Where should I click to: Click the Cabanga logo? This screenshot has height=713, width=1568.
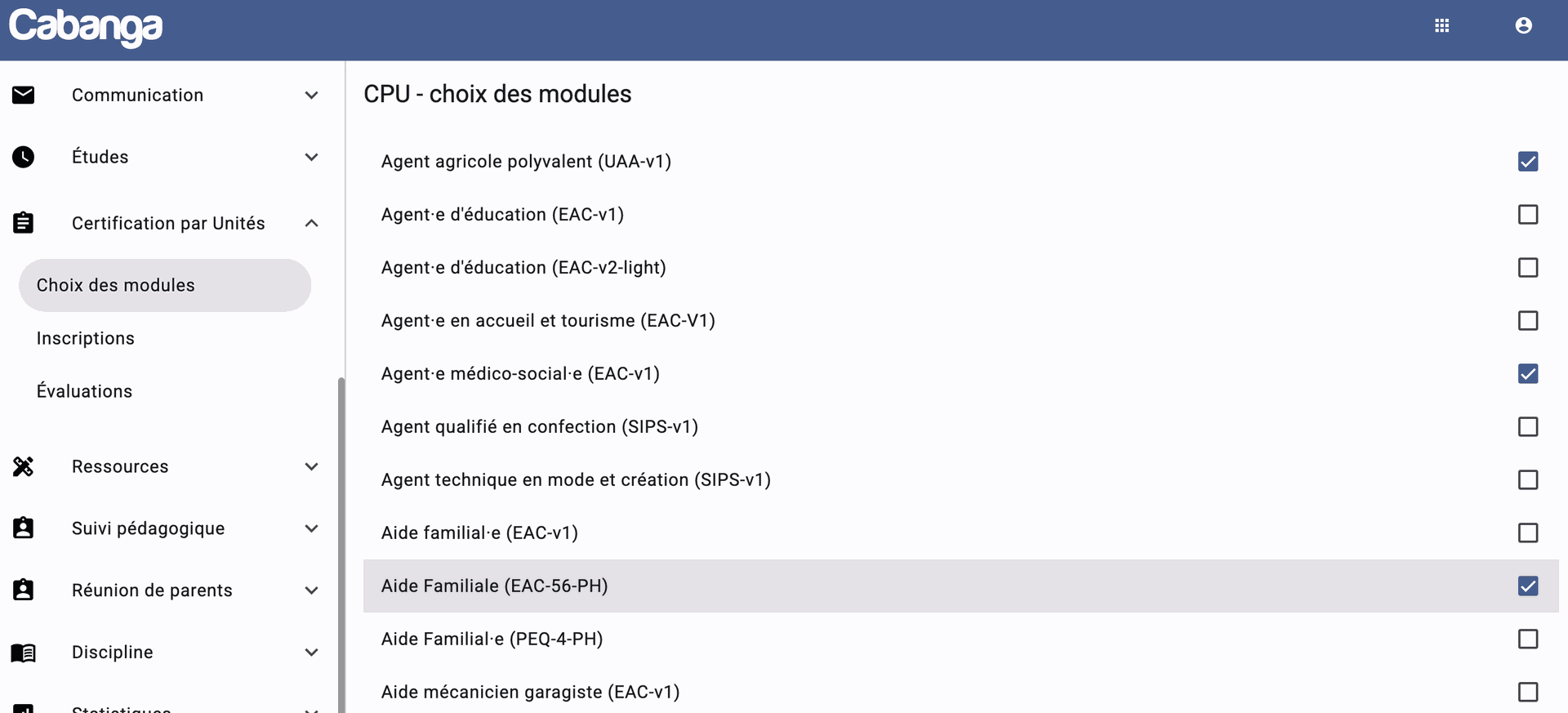tap(86, 27)
